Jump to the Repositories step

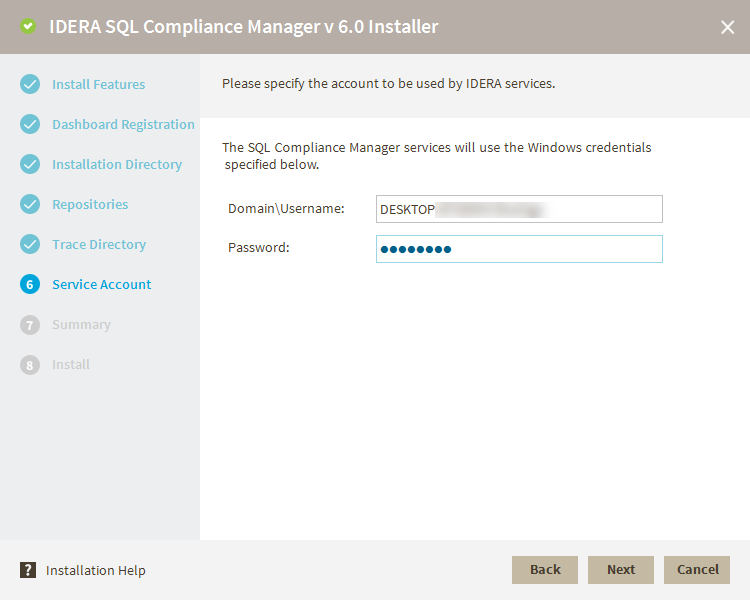90,205
